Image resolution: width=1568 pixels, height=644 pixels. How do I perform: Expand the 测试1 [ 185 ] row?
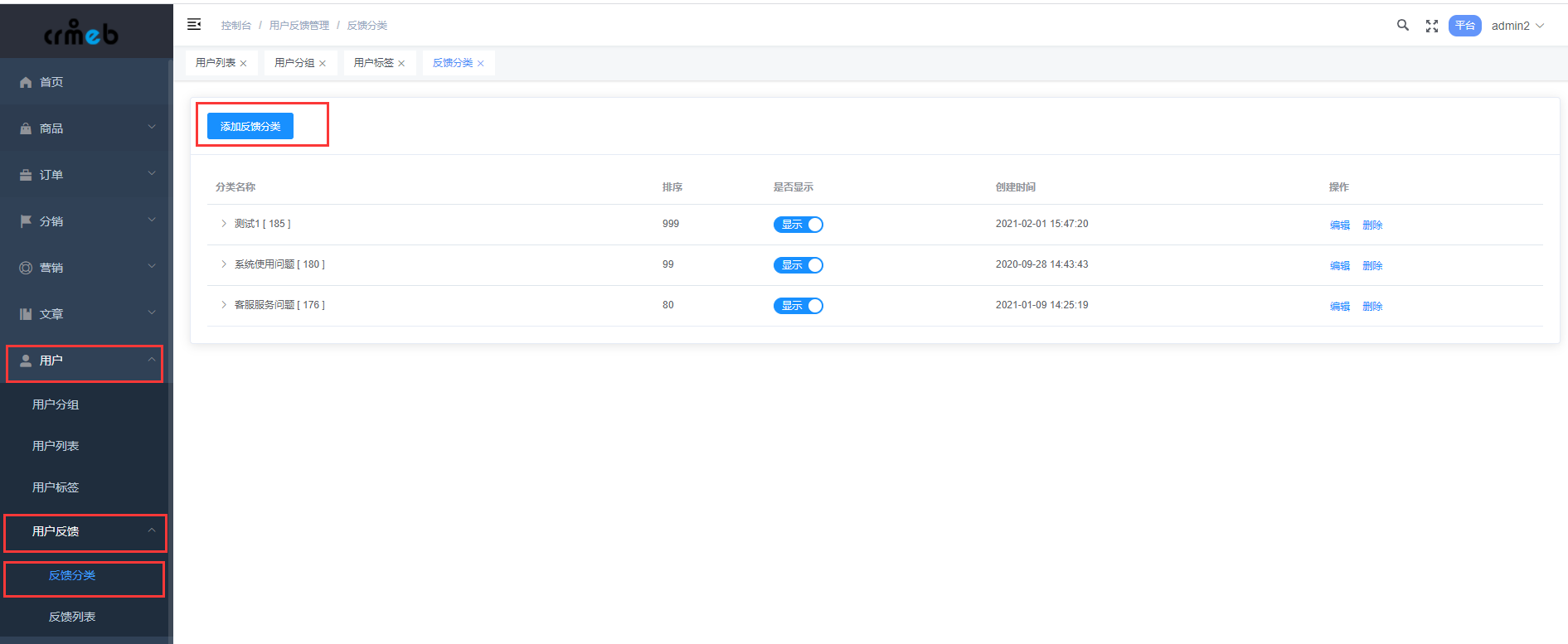click(224, 224)
